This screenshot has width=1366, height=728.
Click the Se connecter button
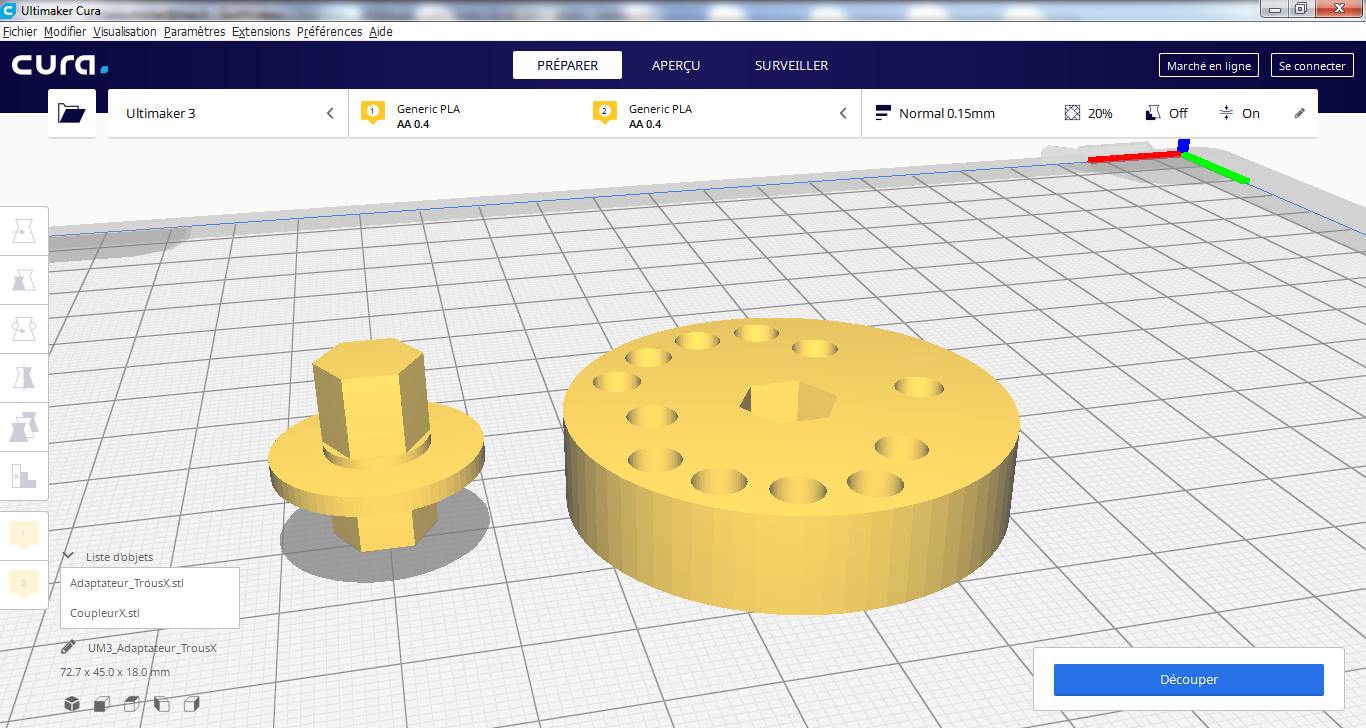(x=1312, y=66)
